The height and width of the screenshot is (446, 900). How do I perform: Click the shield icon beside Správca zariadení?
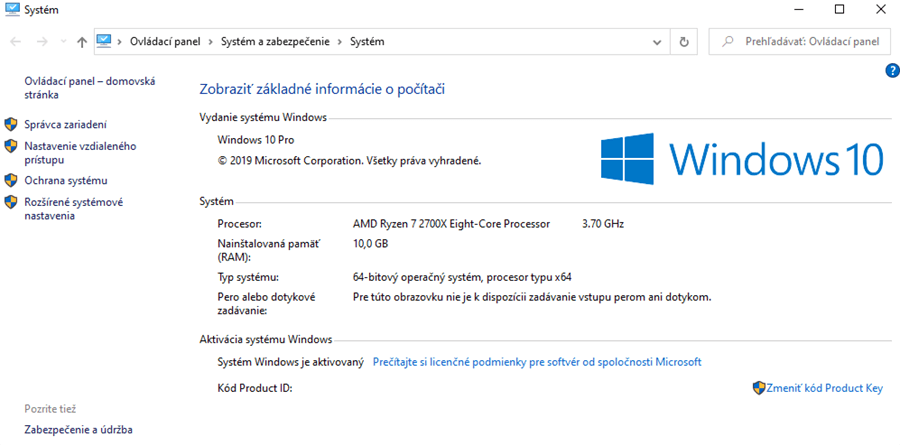coord(11,125)
